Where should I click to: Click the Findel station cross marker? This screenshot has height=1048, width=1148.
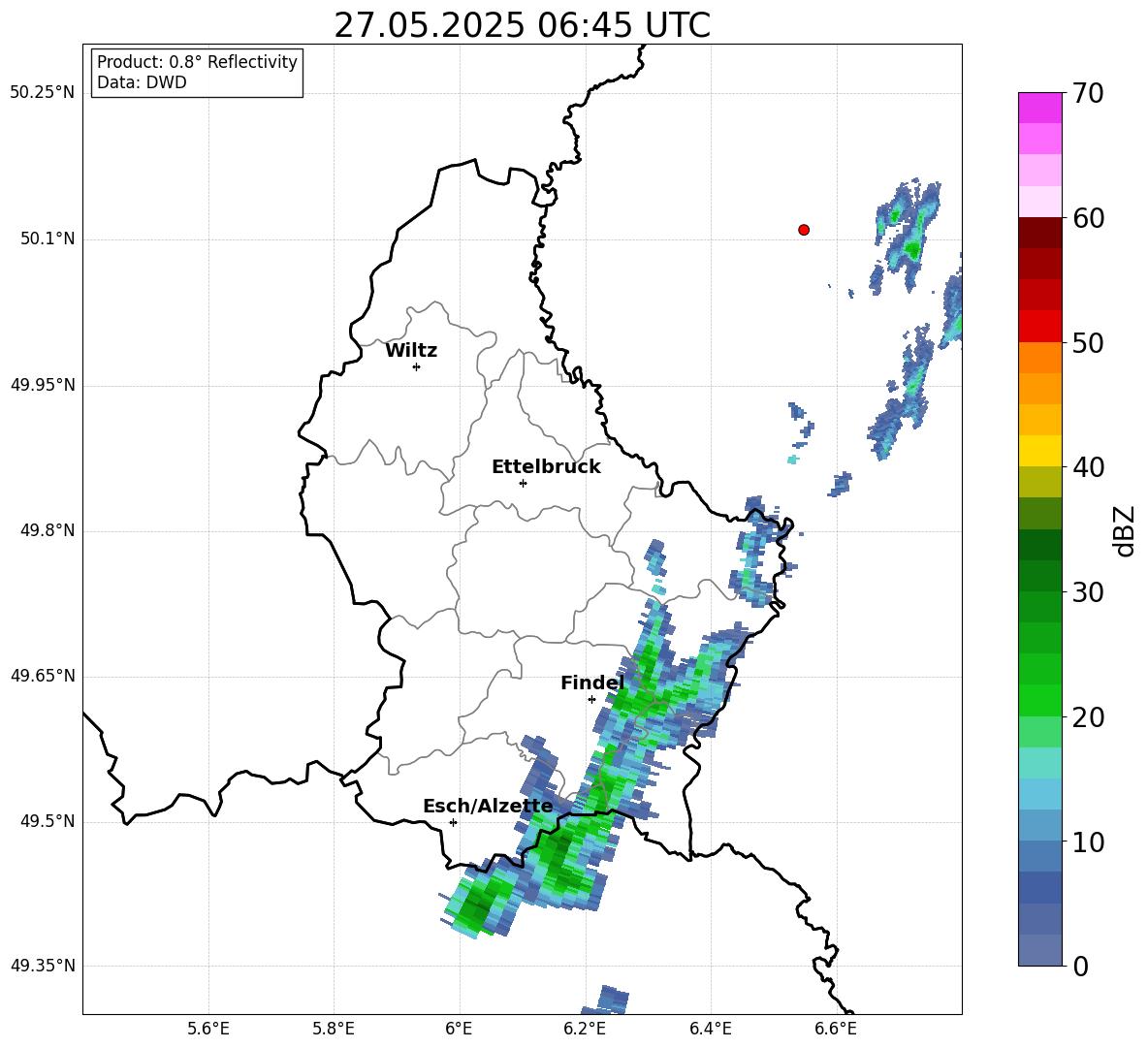pos(591,700)
